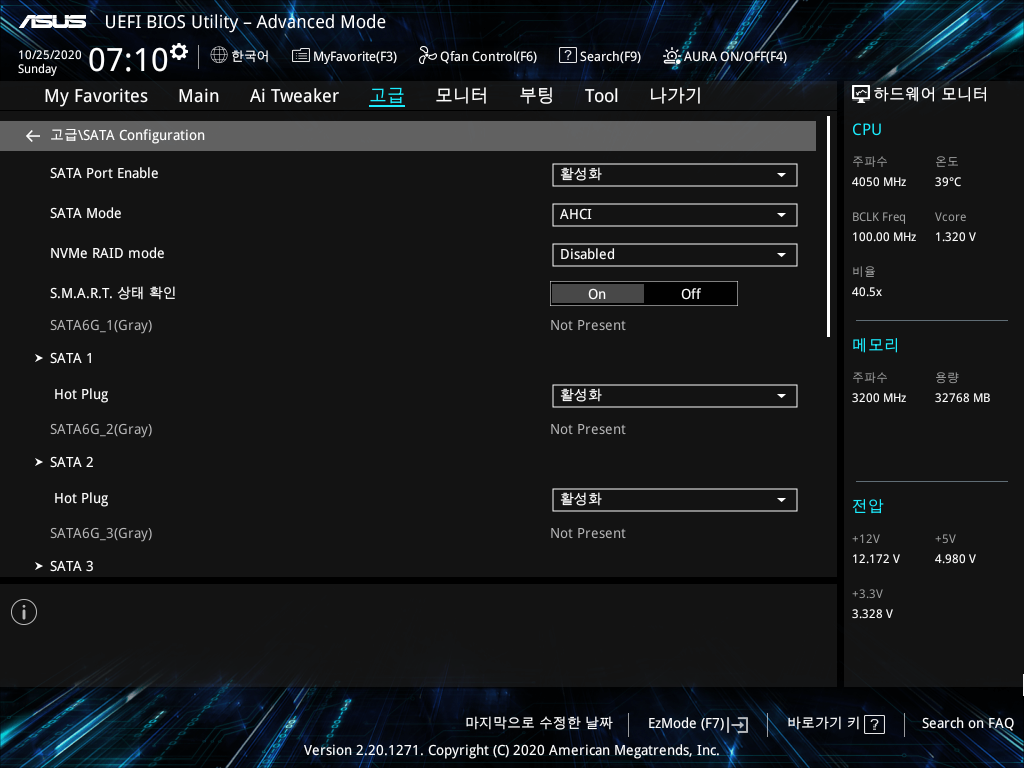This screenshot has width=1024, height=768.
Task: Click the back arrow in SATA Configuration header
Action: (33, 136)
